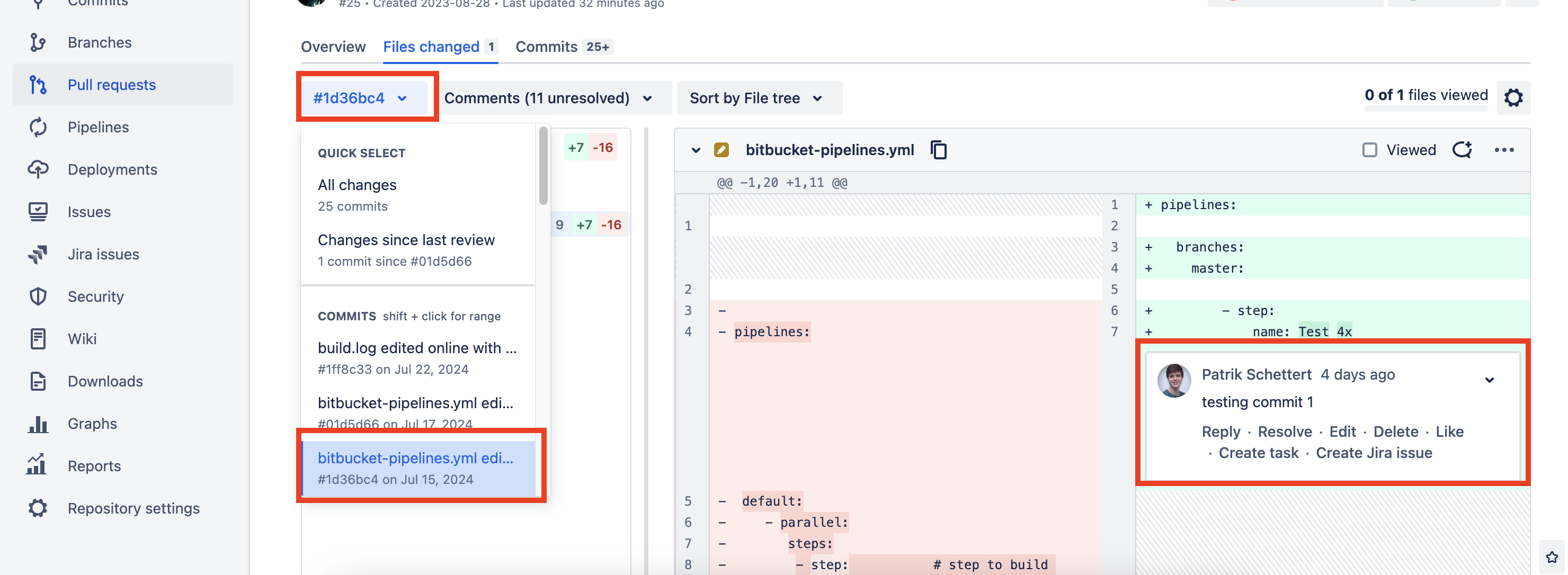Collapse the bitbucket-pipelines.yml diff
1568x575 pixels.
(x=694, y=150)
